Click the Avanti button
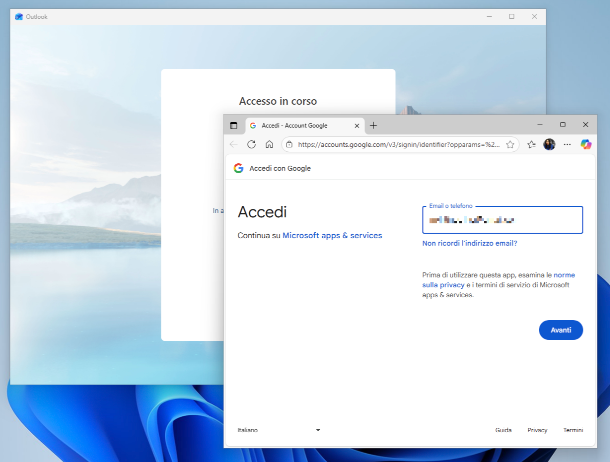The image size is (610, 462). 561,330
